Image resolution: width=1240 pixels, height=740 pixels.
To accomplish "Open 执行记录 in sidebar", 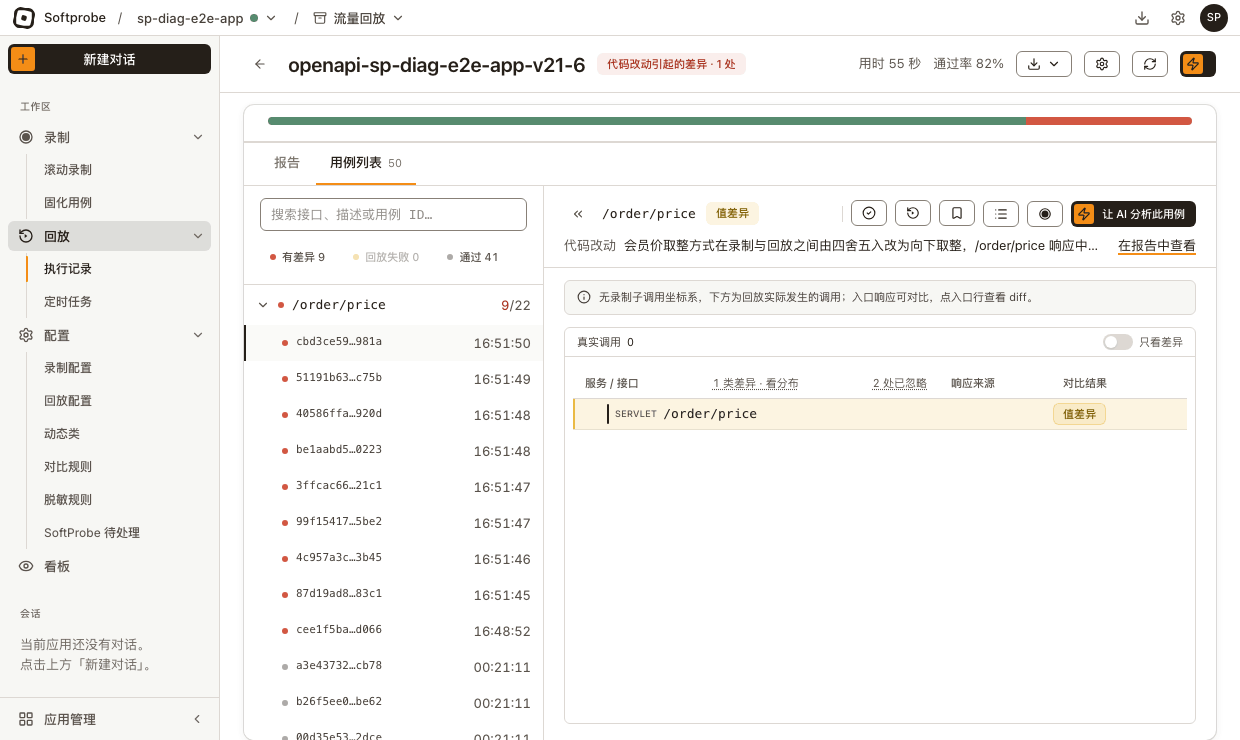I will point(68,269).
